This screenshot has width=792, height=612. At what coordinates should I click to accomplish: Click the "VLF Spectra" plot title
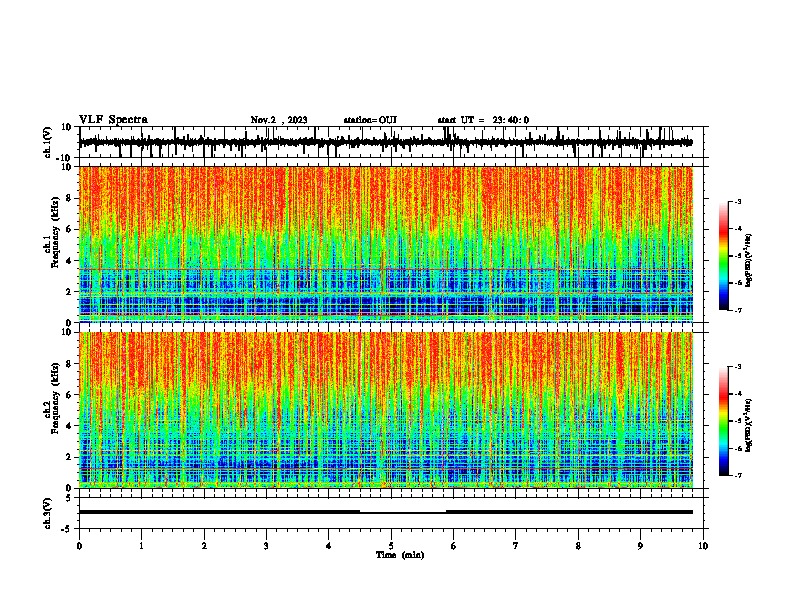pos(113,120)
